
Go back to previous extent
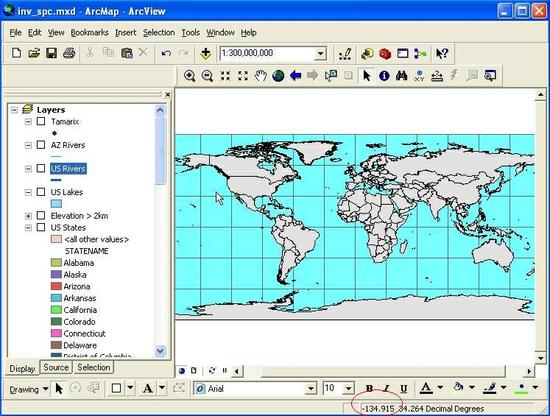click(x=296, y=75)
